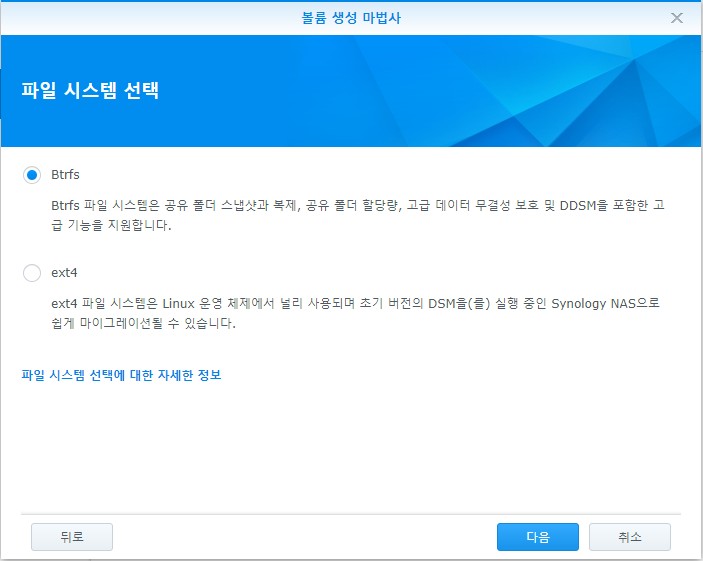
Task: Go back with the 뒤로 button
Action: 72,537
